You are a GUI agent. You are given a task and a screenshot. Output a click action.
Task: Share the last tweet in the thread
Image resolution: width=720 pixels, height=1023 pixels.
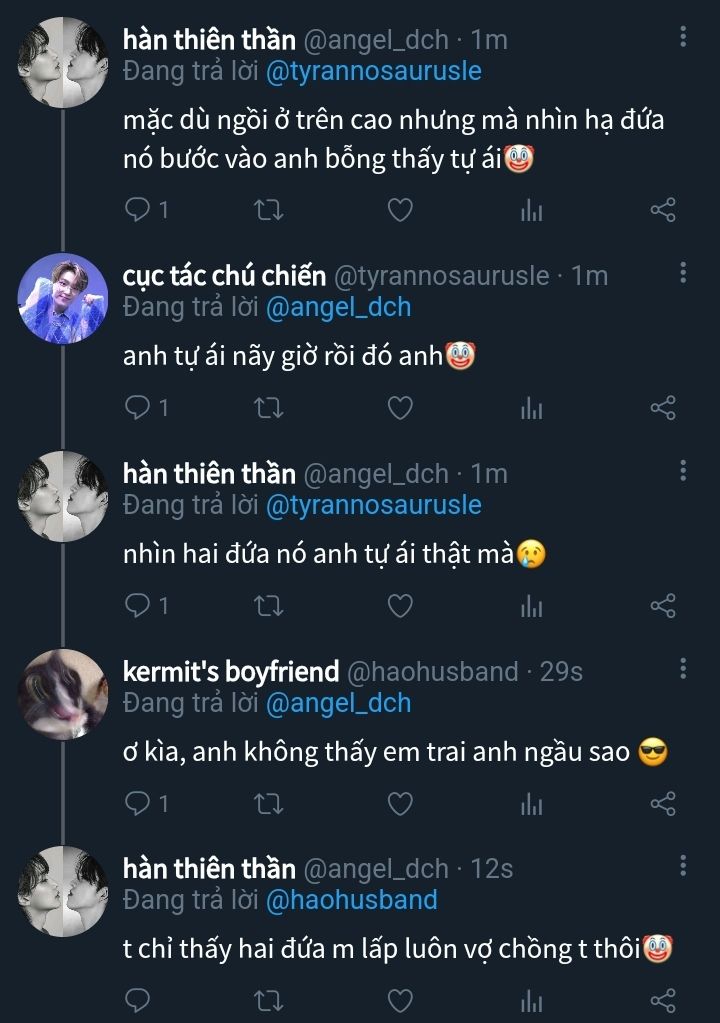(x=663, y=1000)
